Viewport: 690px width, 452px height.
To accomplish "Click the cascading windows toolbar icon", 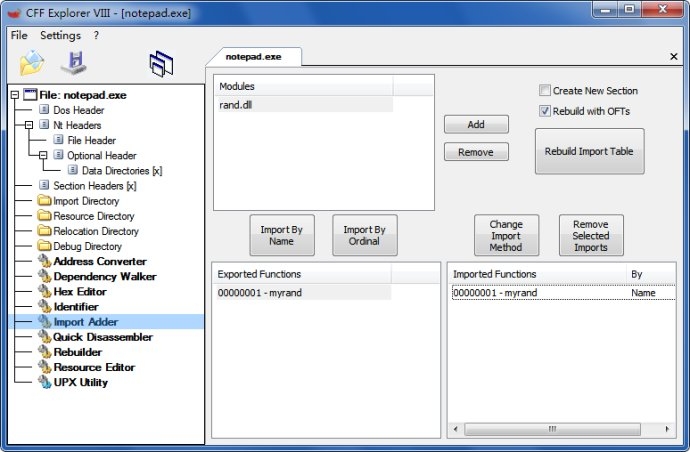I will [161, 64].
